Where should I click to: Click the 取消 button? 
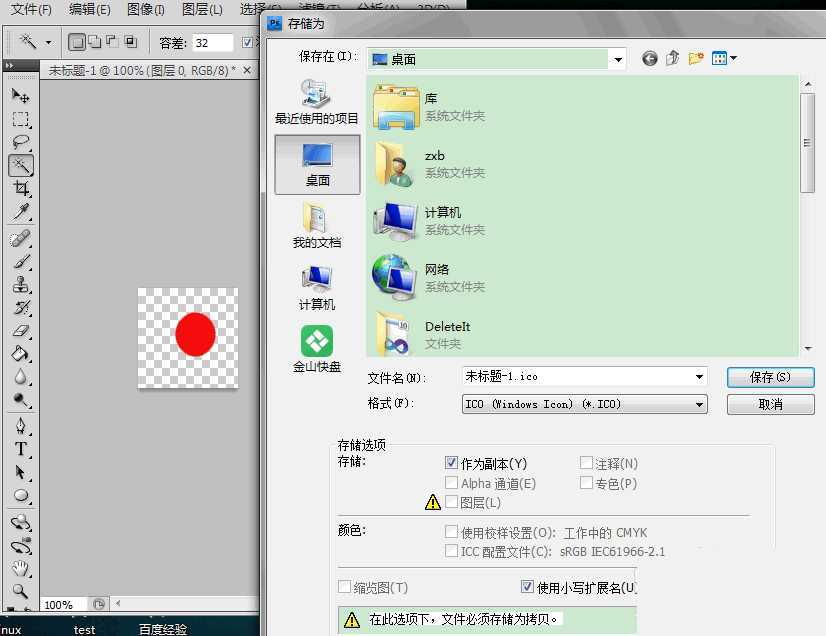[x=770, y=404]
